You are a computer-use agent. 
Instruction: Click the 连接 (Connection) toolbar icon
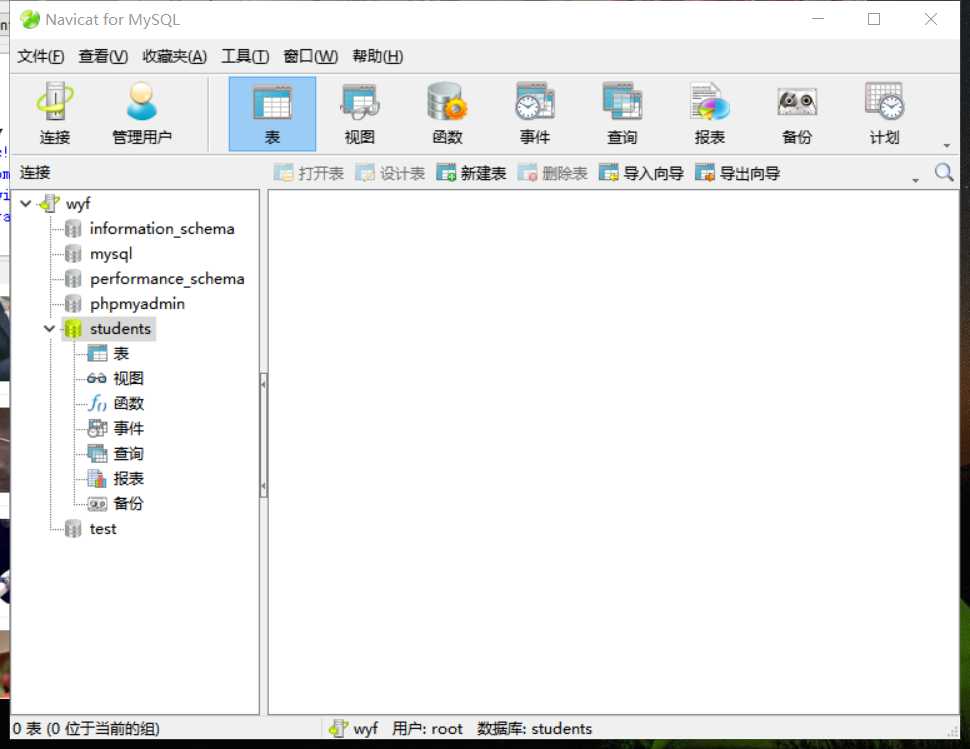54,114
